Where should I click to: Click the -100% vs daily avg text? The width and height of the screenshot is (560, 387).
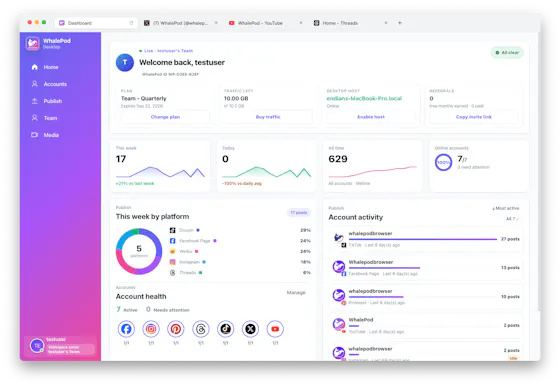point(242,184)
